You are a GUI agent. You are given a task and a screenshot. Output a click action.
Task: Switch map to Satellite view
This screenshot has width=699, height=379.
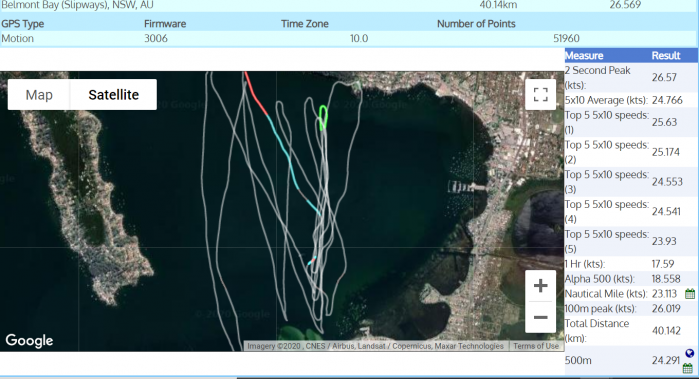[113, 95]
